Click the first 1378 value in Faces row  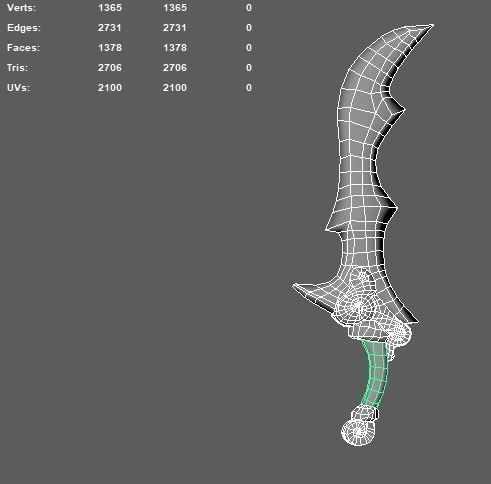click(x=110, y=48)
